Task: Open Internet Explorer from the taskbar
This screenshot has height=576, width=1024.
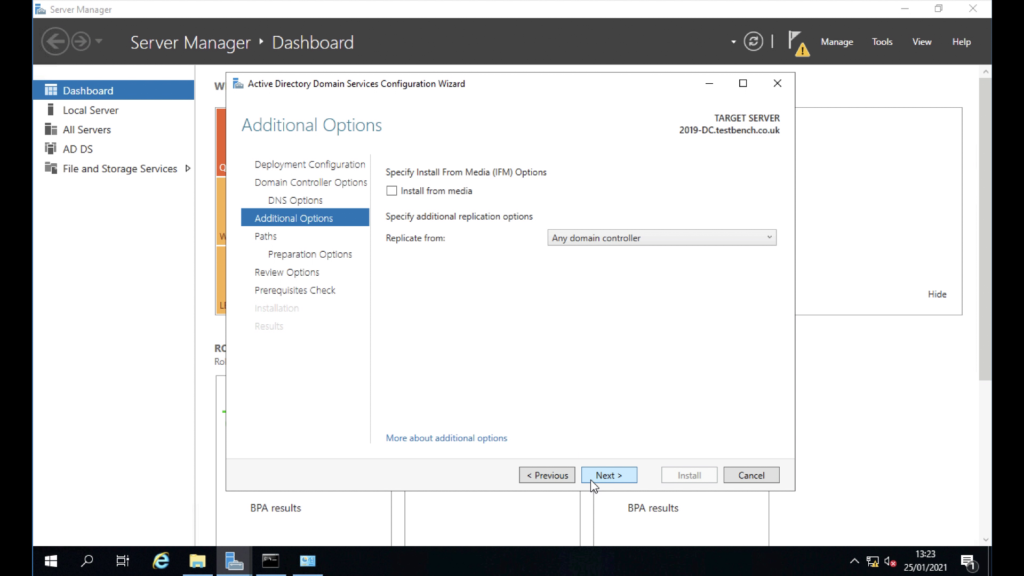Action: click(x=160, y=560)
